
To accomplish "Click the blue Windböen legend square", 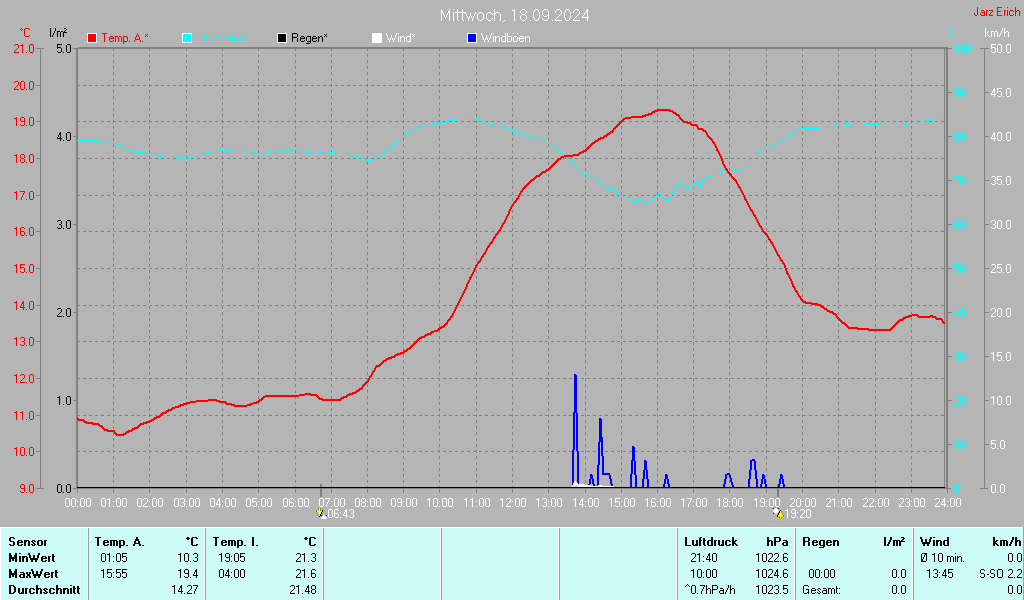I will point(472,38).
